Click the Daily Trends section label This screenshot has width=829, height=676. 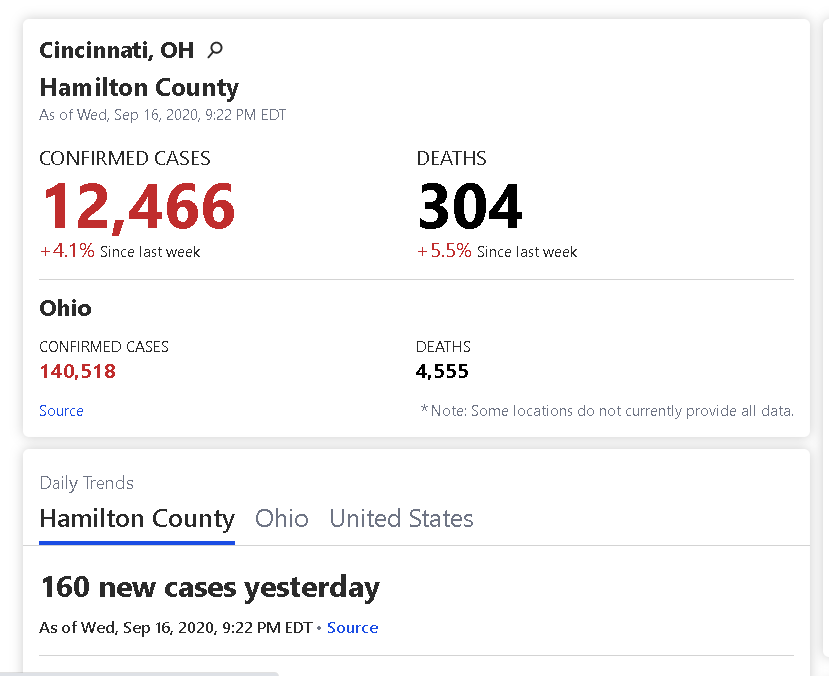pos(87,483)
